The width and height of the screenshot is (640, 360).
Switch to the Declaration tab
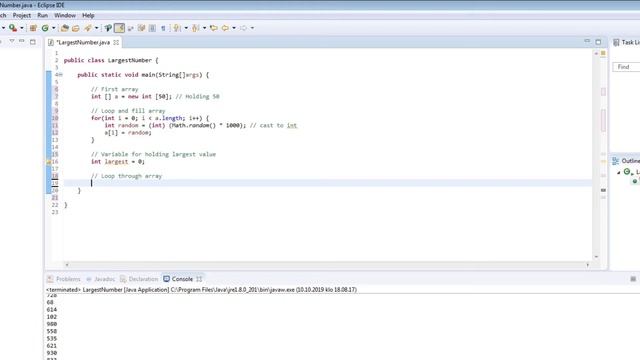[139, 279]
